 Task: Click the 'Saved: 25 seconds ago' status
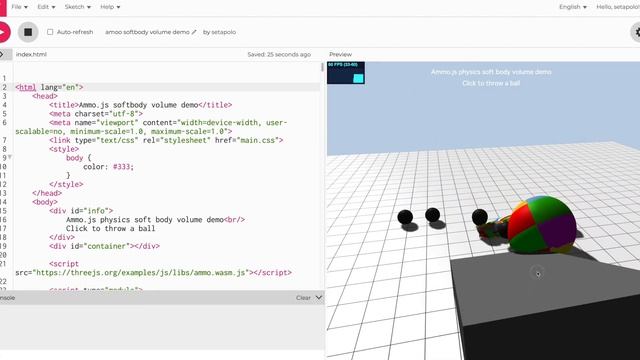279,54
